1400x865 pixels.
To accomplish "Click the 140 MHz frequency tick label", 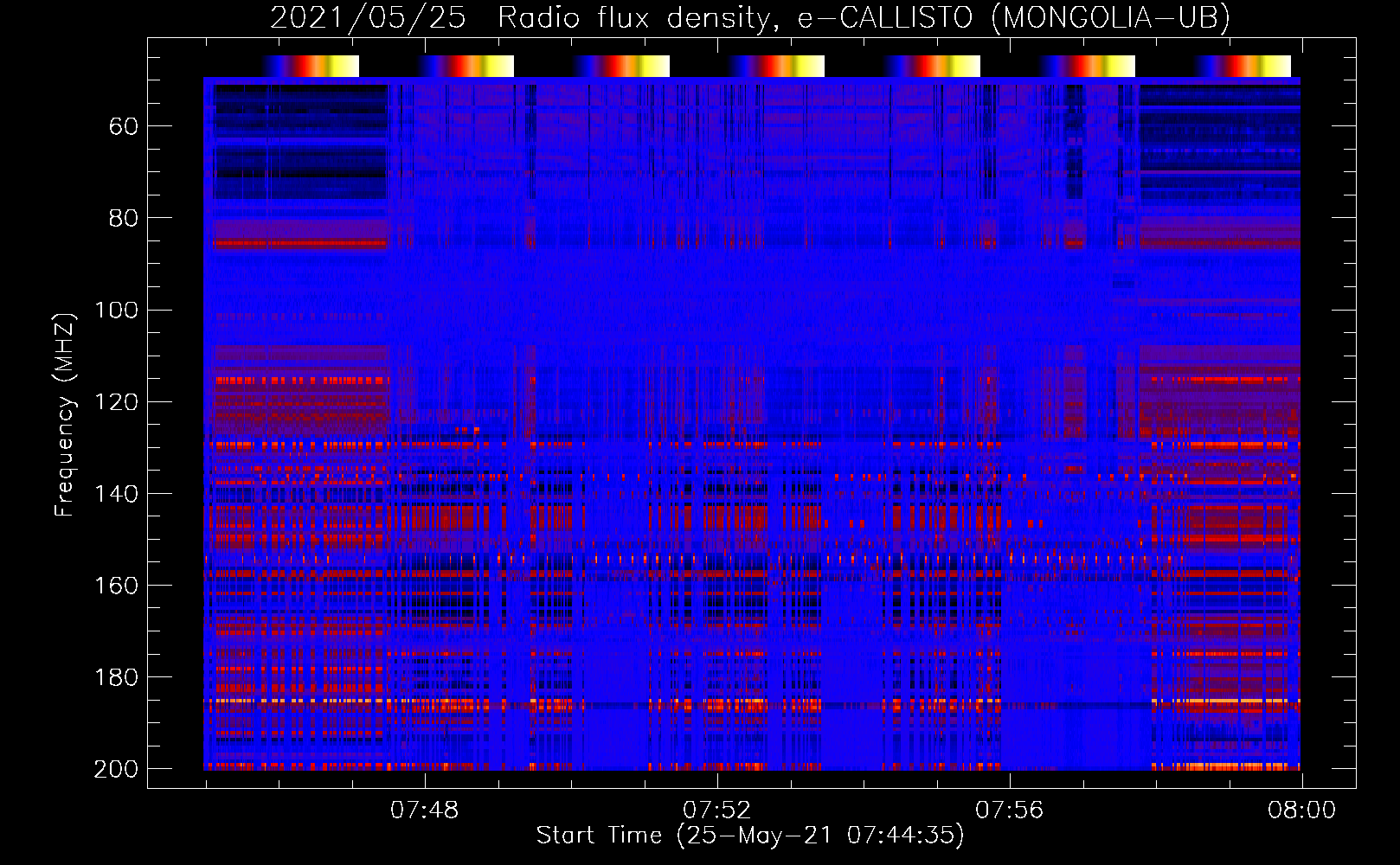I will pyautogui.click(x=117, y=494).
